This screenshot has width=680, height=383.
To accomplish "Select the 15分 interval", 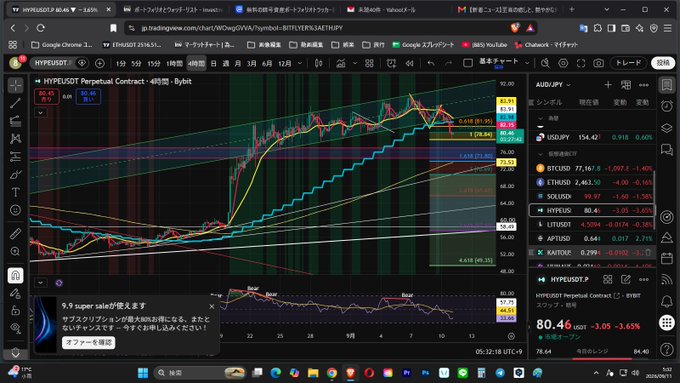I will [x=154, y=64].
